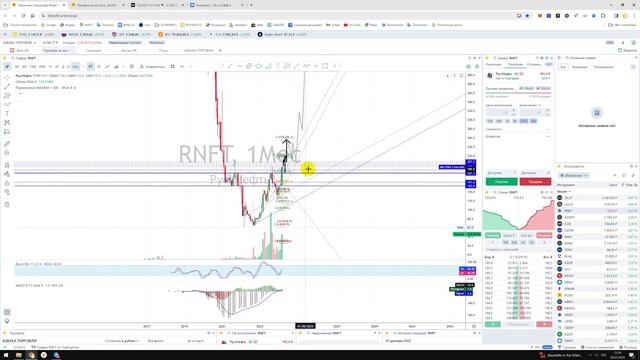The width and height of the screenshot is (640, 360).
Task: Click the undo arrow in chart toolbar
Action: click(x=182, y=67)
